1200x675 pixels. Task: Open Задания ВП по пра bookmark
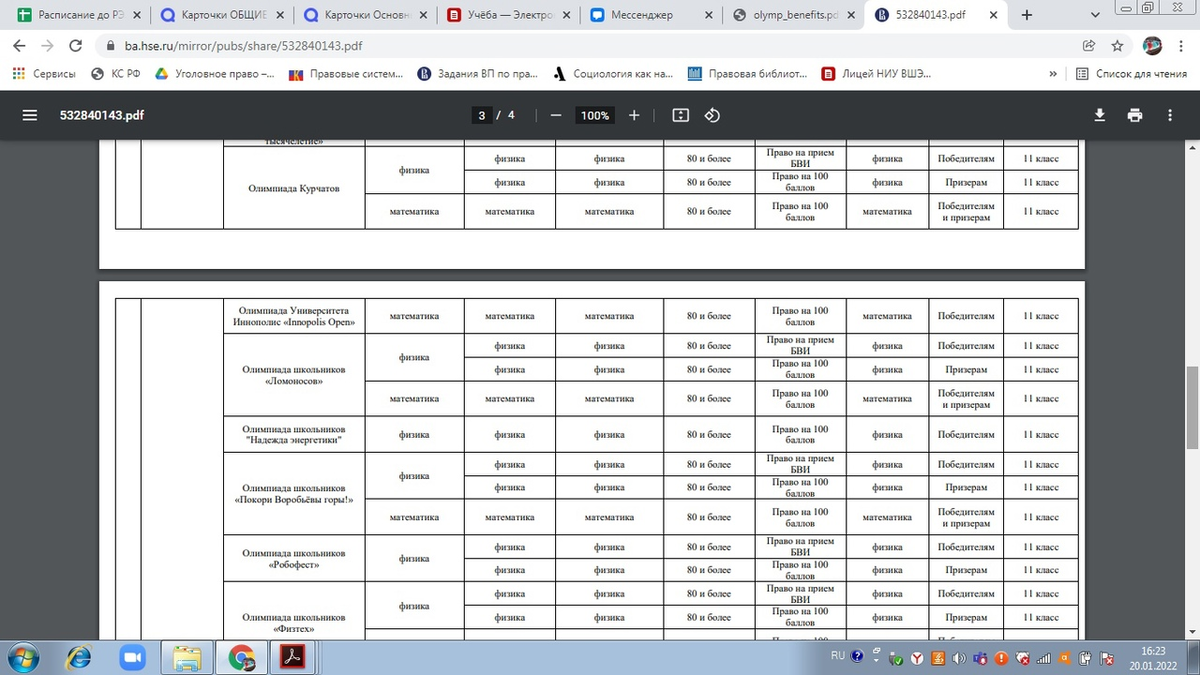478,73
